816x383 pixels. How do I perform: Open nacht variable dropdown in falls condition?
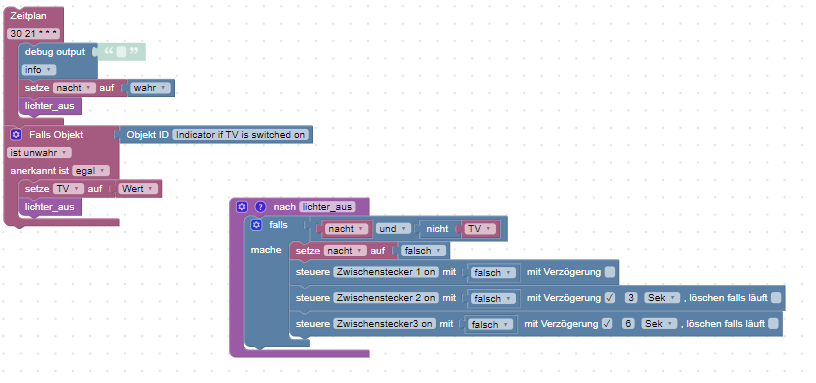click(x=347, y=229)
